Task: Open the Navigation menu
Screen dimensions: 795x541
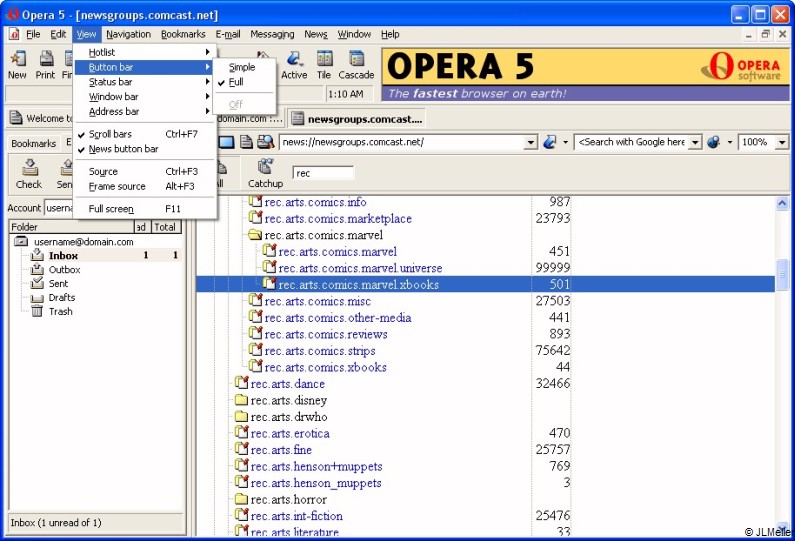Action: [x=128, y=34]
